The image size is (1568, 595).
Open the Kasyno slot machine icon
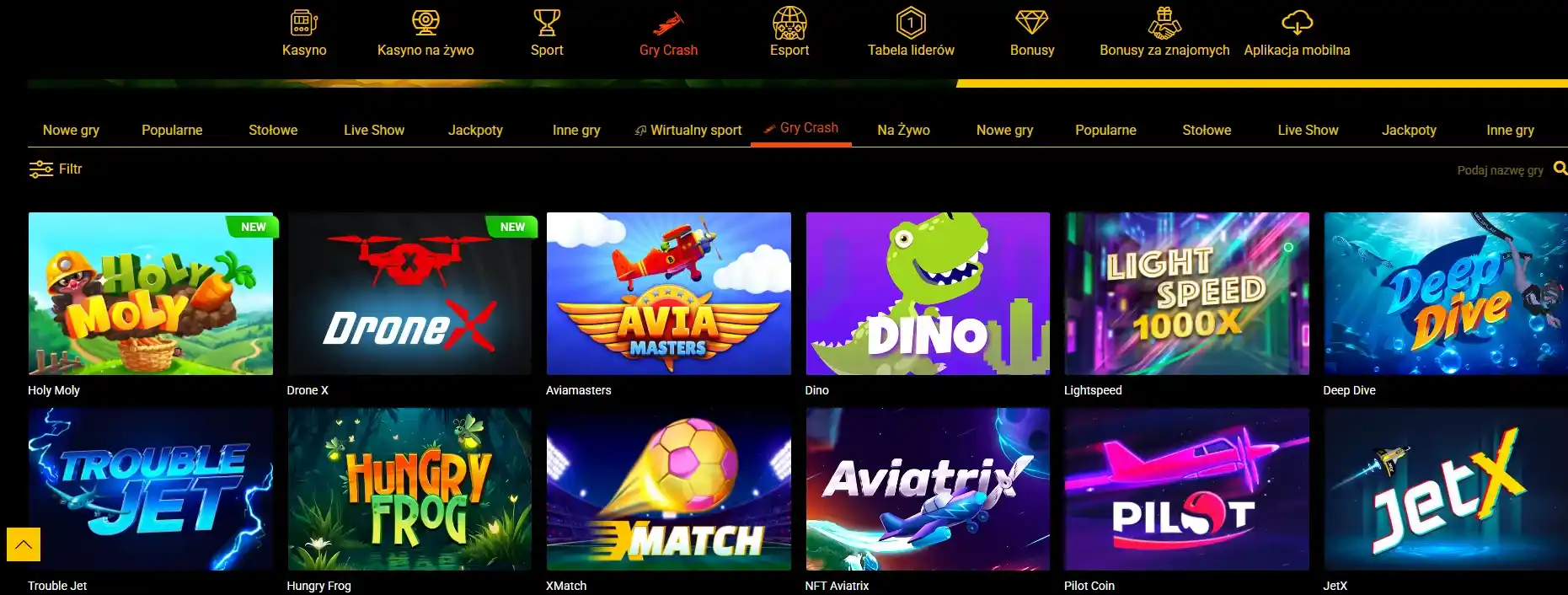click(x=304, y=22)
